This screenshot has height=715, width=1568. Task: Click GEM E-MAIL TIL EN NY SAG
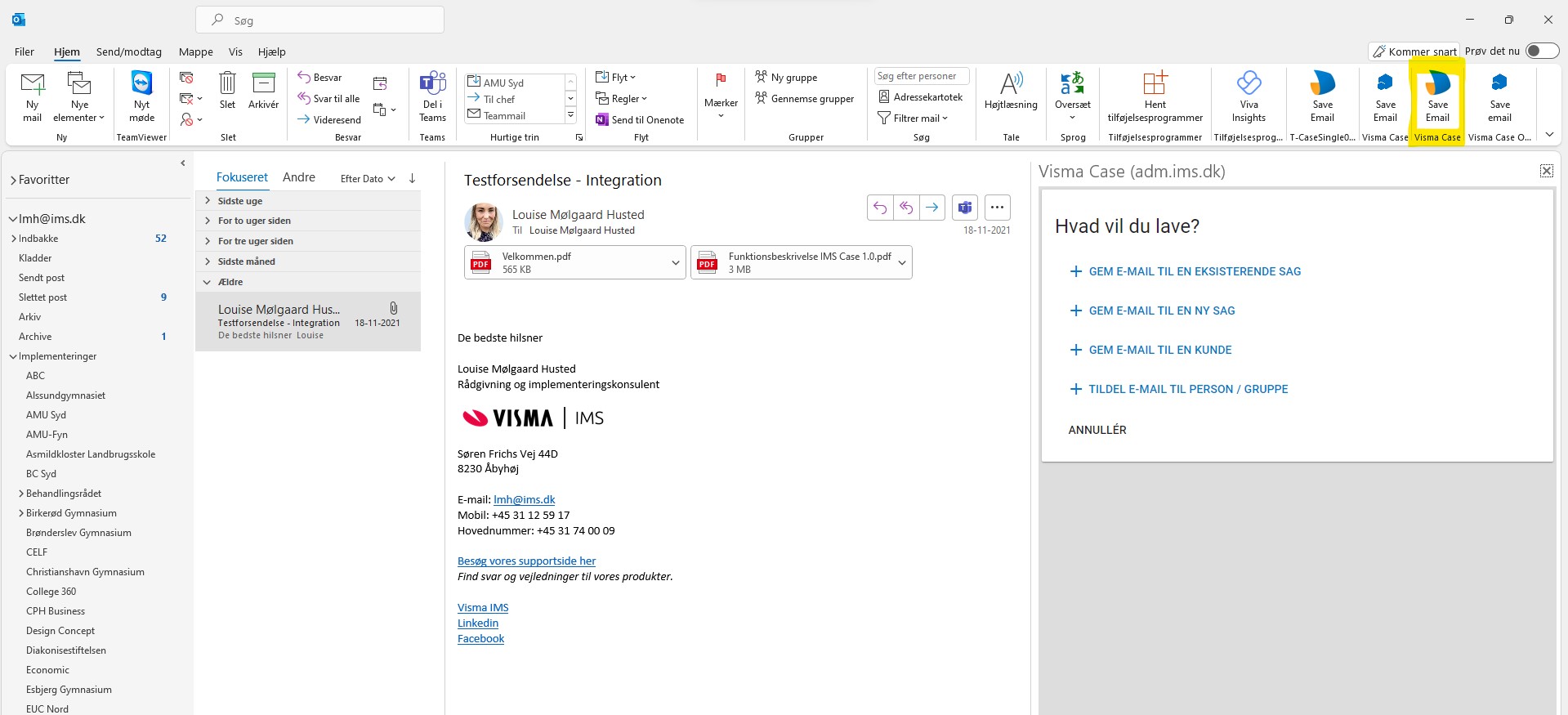[x=1152, y=311]
